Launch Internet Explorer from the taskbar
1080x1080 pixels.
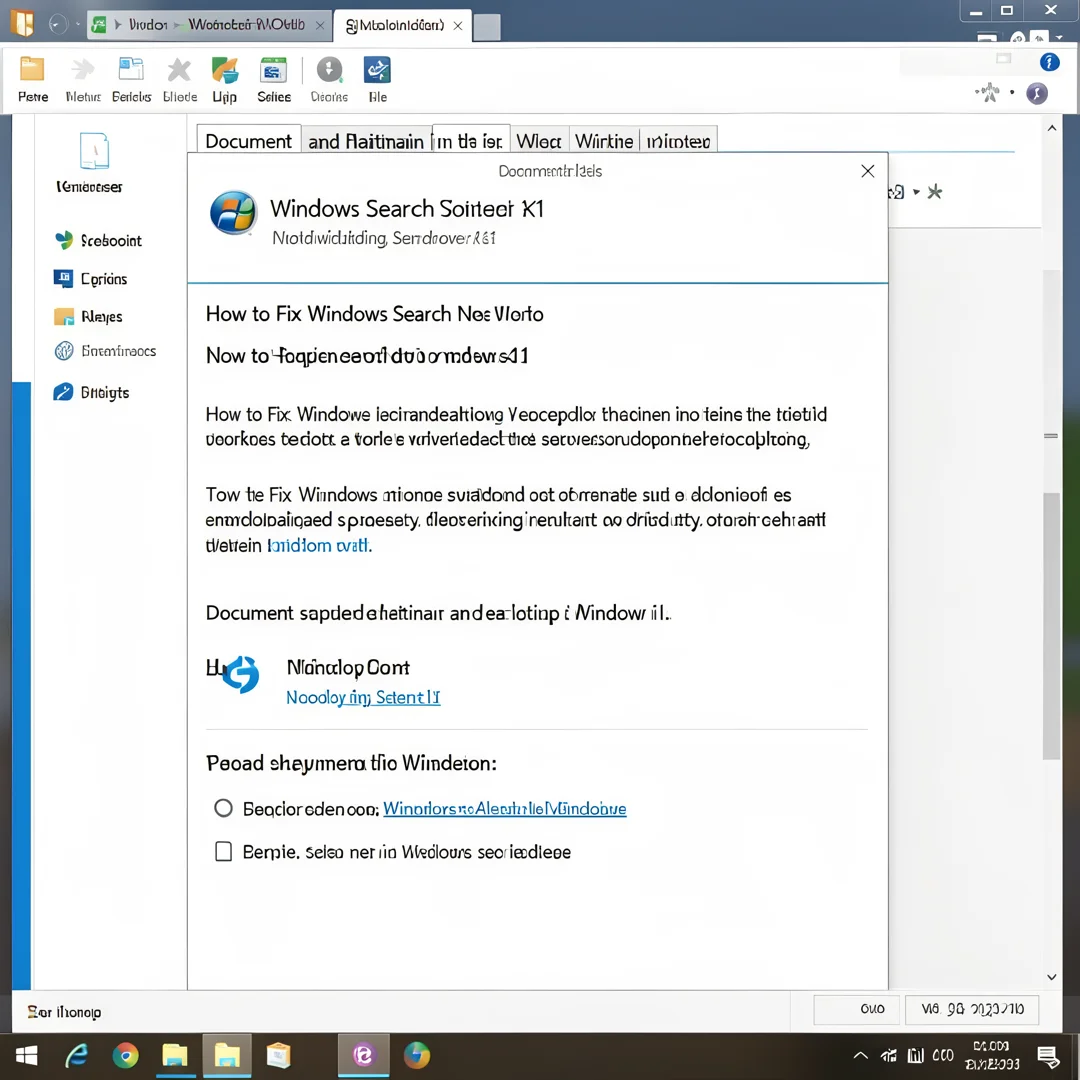pos(76,1055)
